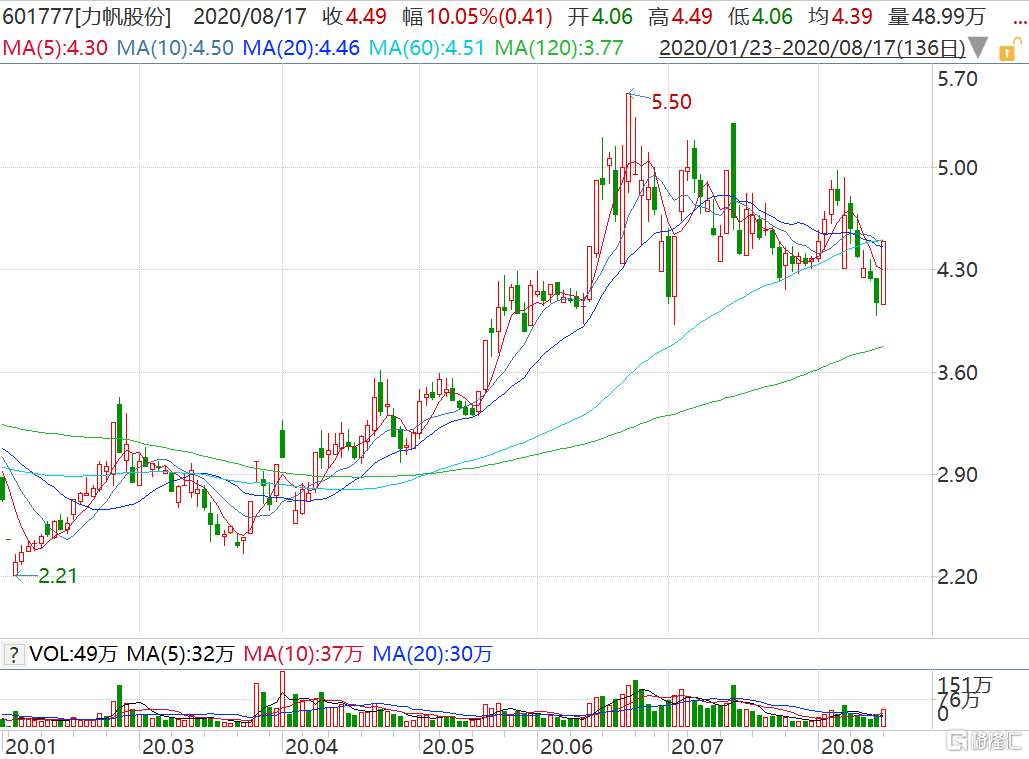The width and height of the screenshot is (1029, 759).
Task: Click the high price 高4.49
Action: coord(681,16)
